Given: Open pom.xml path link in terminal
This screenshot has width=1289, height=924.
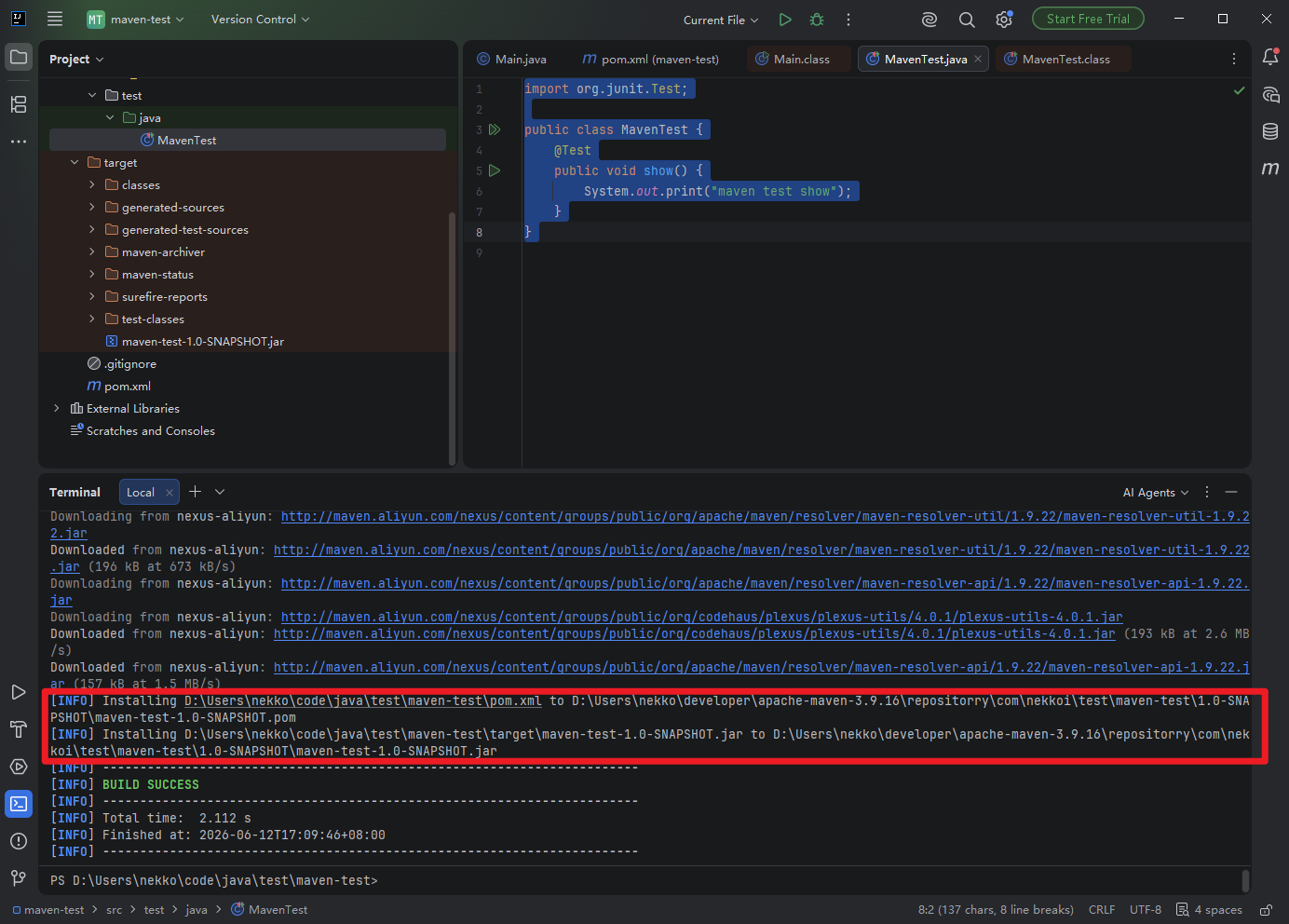Looking at the screenshot, I should click(362, 700).
